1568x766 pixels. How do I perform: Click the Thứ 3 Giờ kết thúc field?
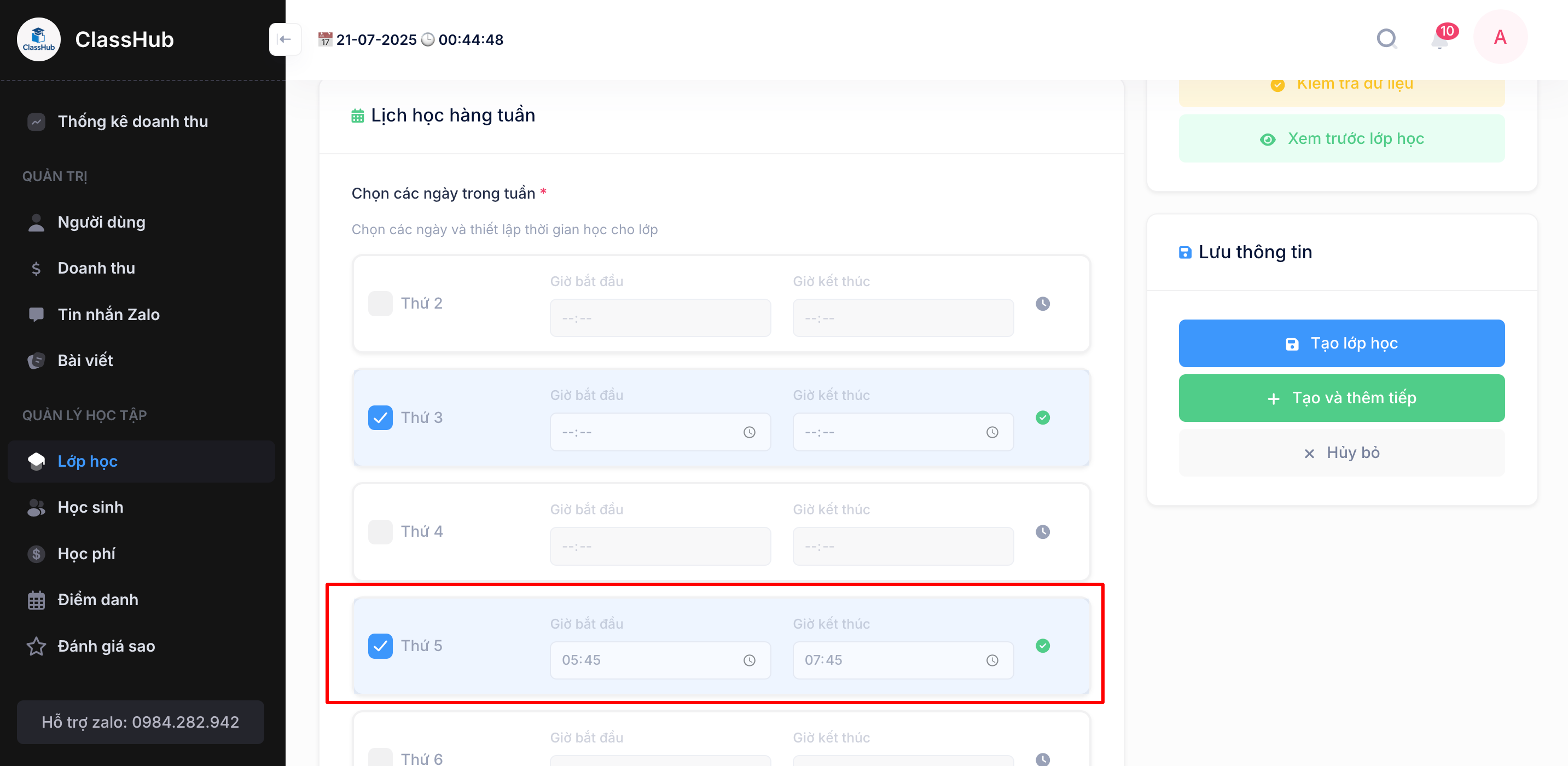(x=903, y=432)
